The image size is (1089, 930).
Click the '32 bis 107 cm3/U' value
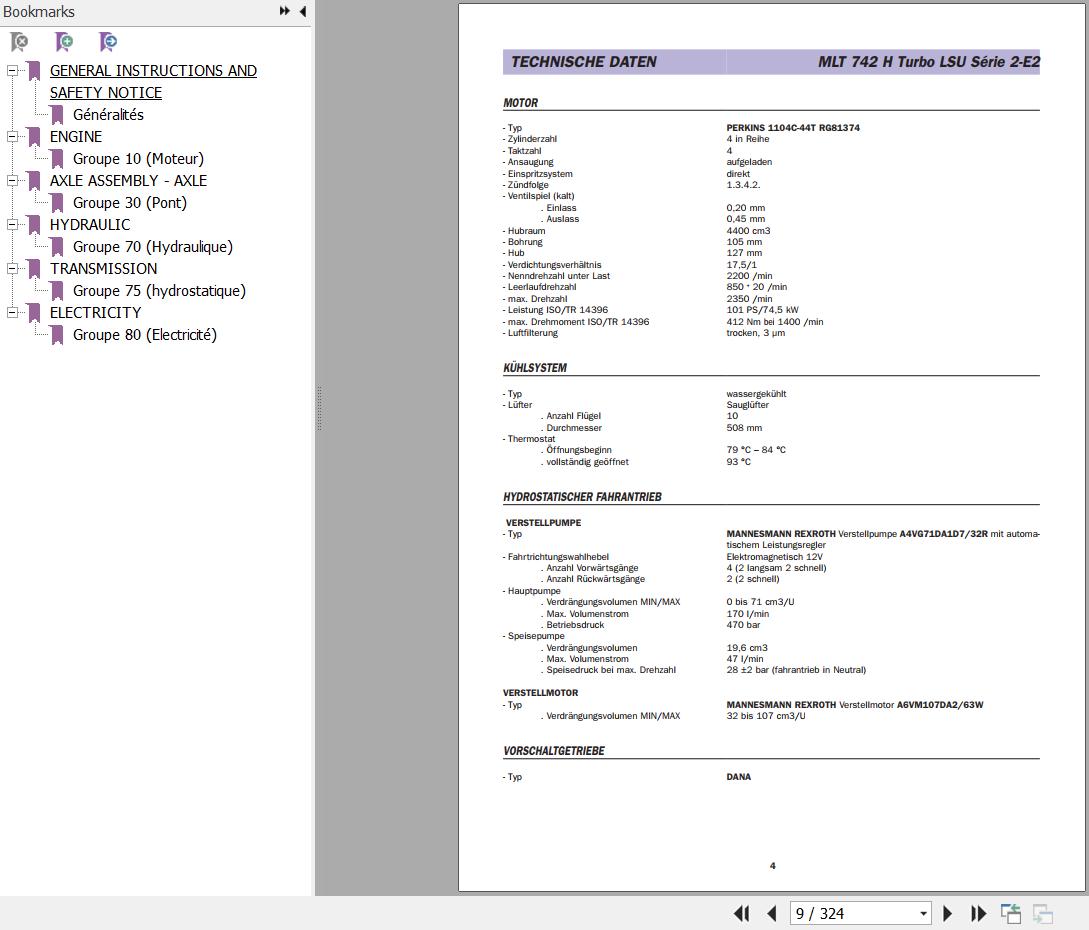[x=766, y=716]
